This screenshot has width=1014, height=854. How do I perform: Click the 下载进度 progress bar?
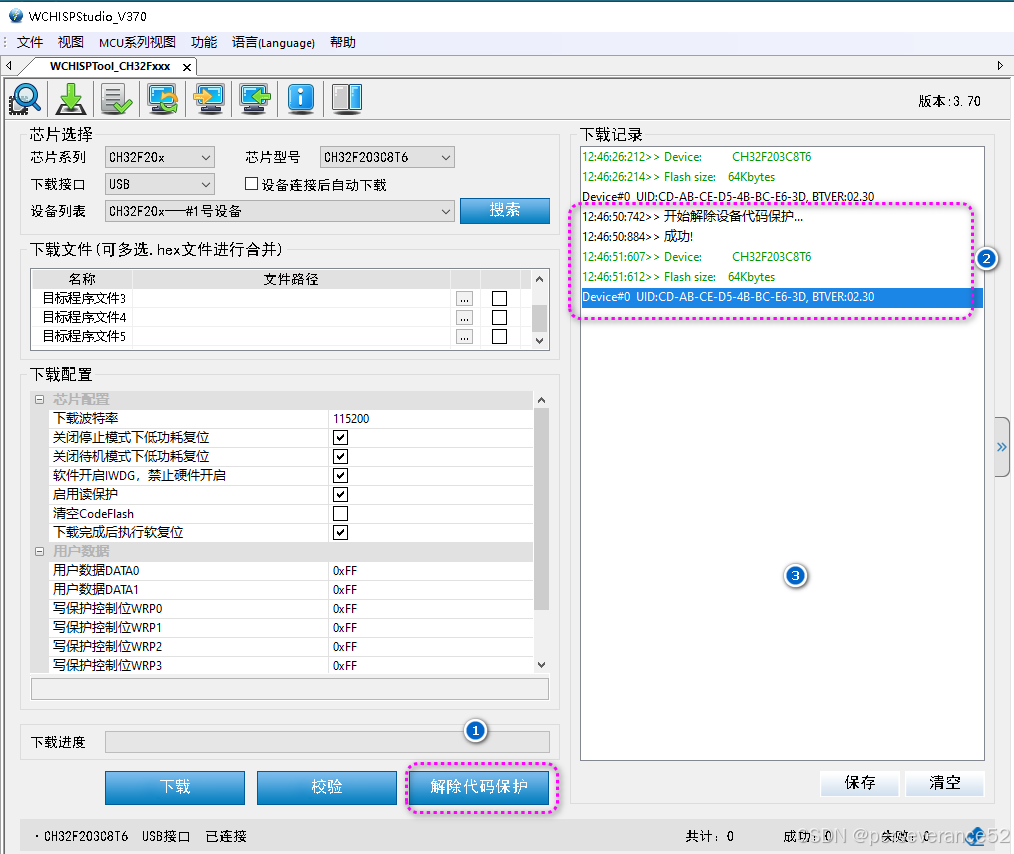[327, 742]
